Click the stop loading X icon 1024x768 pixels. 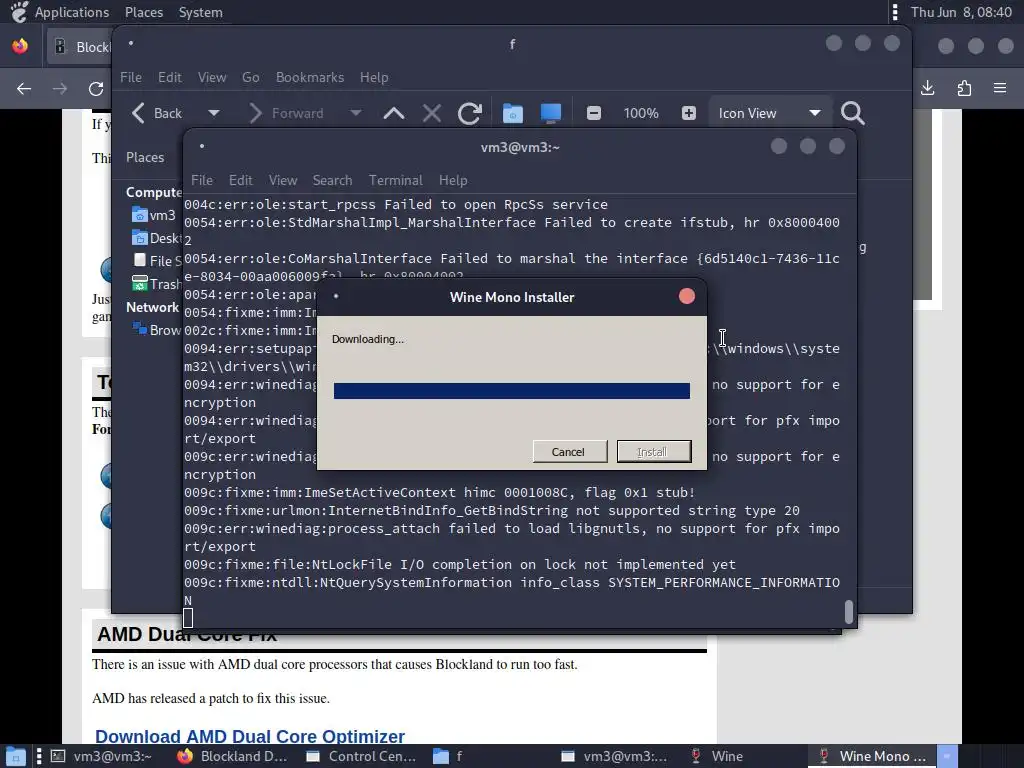click(x=432, y=114)
